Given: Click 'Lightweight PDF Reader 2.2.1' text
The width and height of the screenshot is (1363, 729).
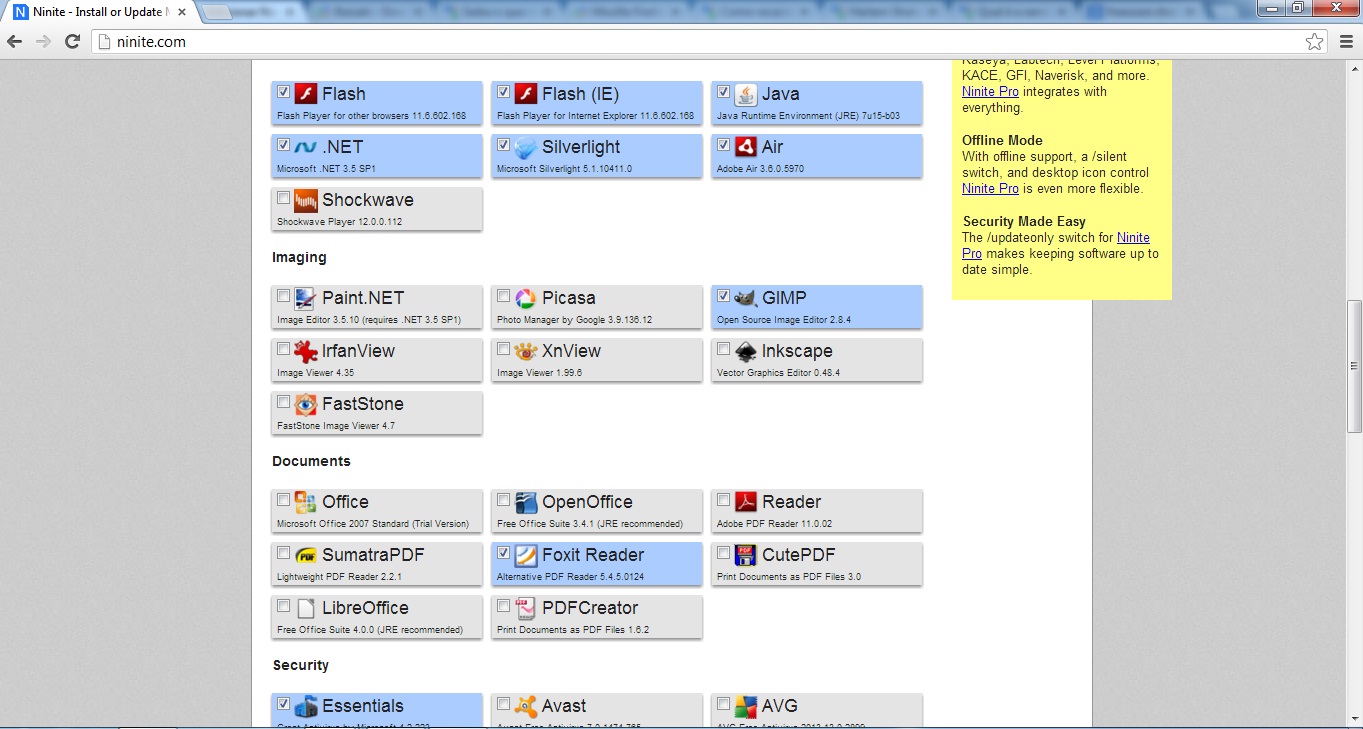Looking at the screenshot, I should click(339, 577).
